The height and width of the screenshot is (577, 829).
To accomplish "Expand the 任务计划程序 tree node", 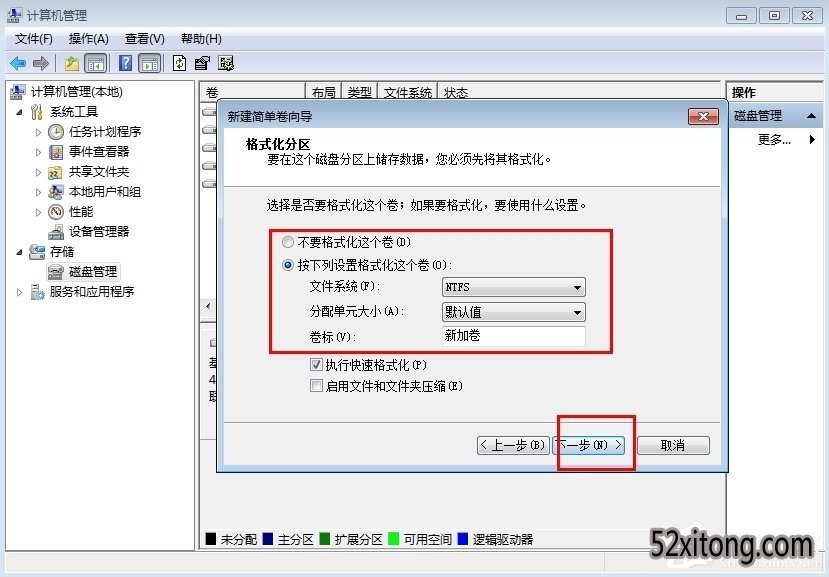I will coord(38,132).
